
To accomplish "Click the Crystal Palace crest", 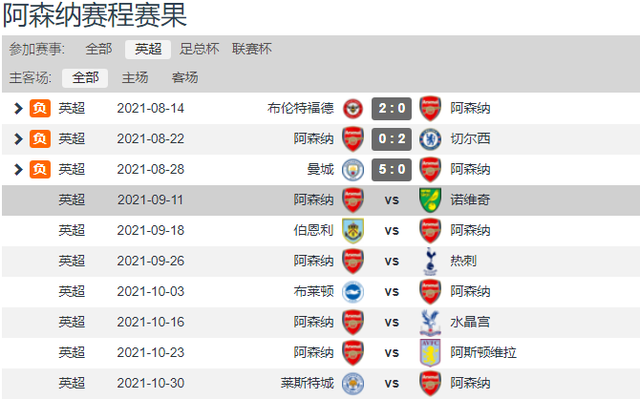I will [x=430, y=322].
